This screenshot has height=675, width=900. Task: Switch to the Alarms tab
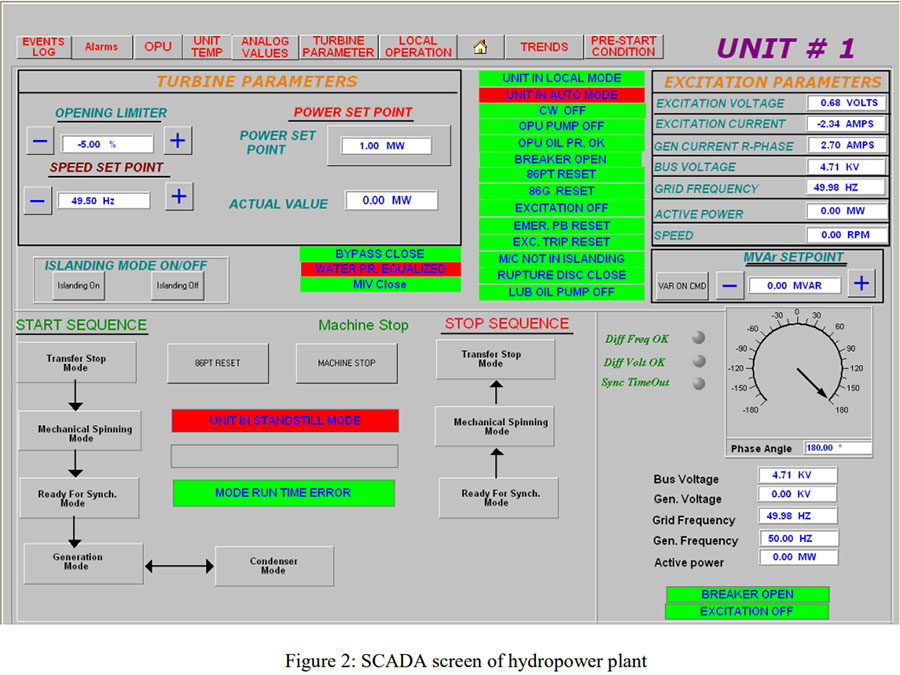tap(101, 47)
